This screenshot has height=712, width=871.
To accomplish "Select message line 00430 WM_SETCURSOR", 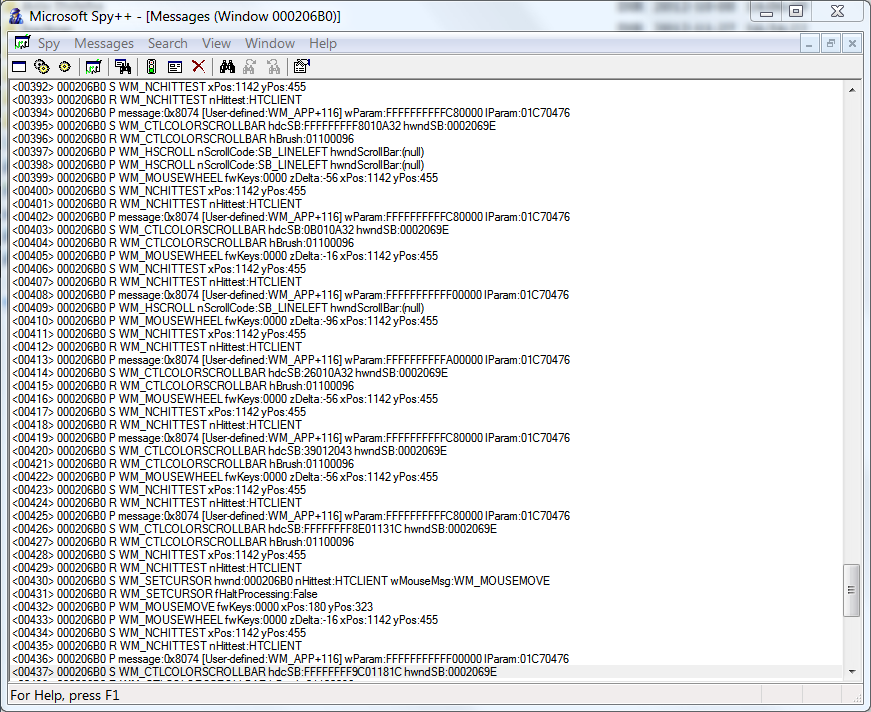I will (280, 581).
